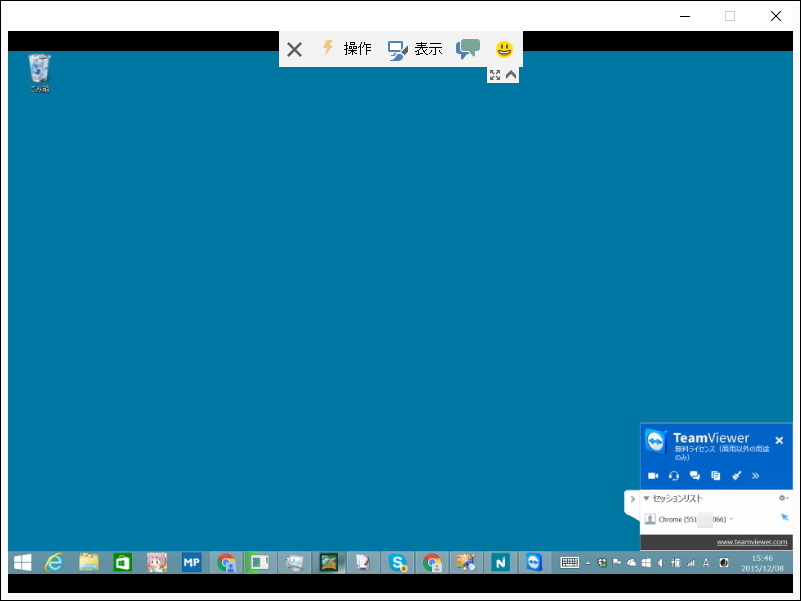Expand more TeamViewer functions with the double chevron
The height and width of the screenshot is (601, 801).
pyautogui.click(x=756, y=476)
